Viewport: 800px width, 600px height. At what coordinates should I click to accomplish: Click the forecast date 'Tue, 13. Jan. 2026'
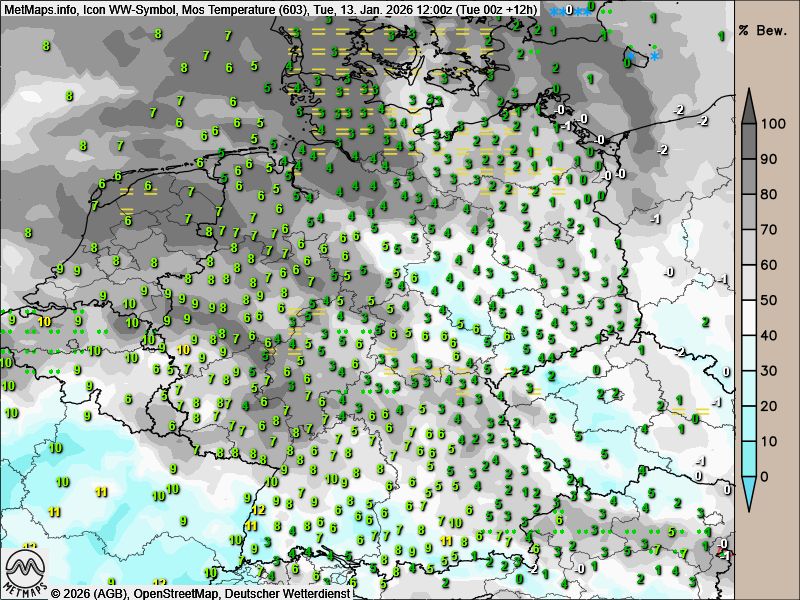[343, 9]
